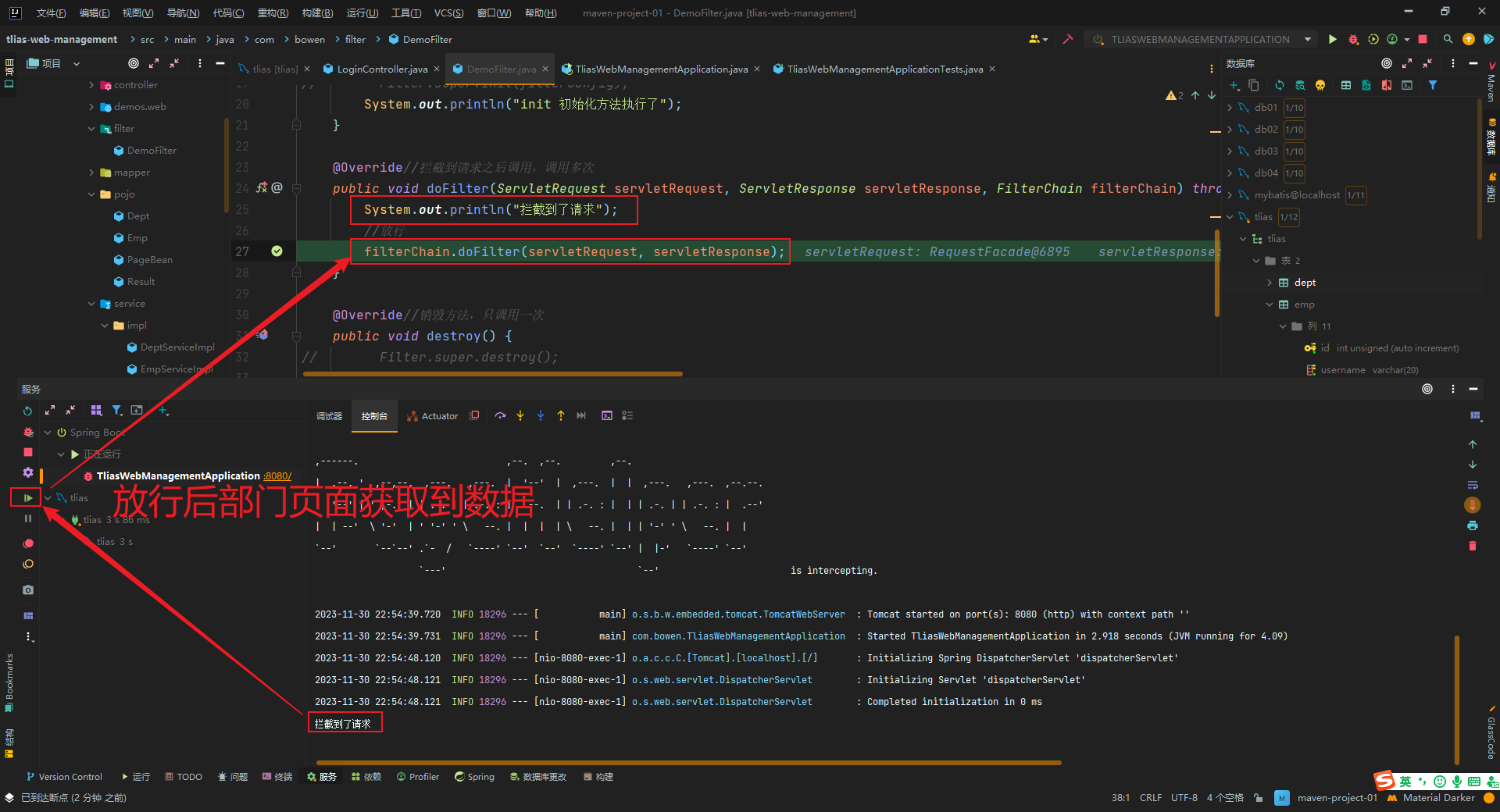Expand db01 data source
The image size is (1500, 812).
point(1230,108)
